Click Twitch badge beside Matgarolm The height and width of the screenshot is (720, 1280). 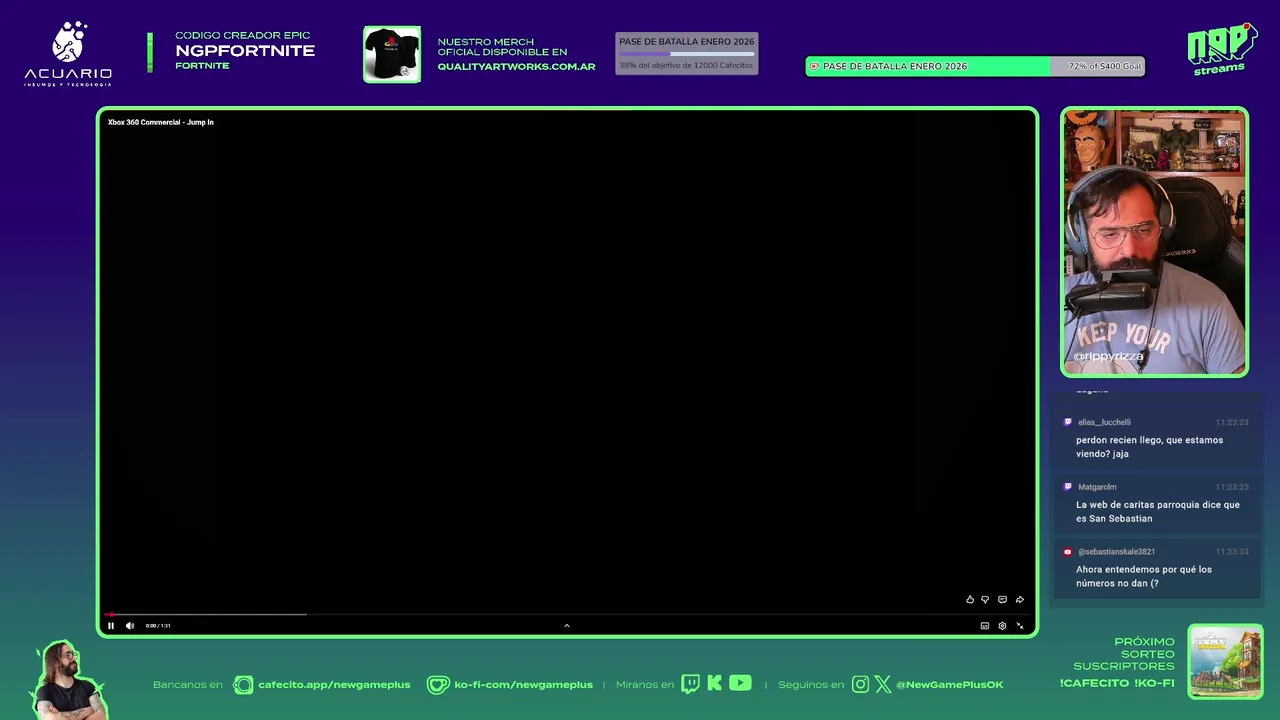[1068, 487]
